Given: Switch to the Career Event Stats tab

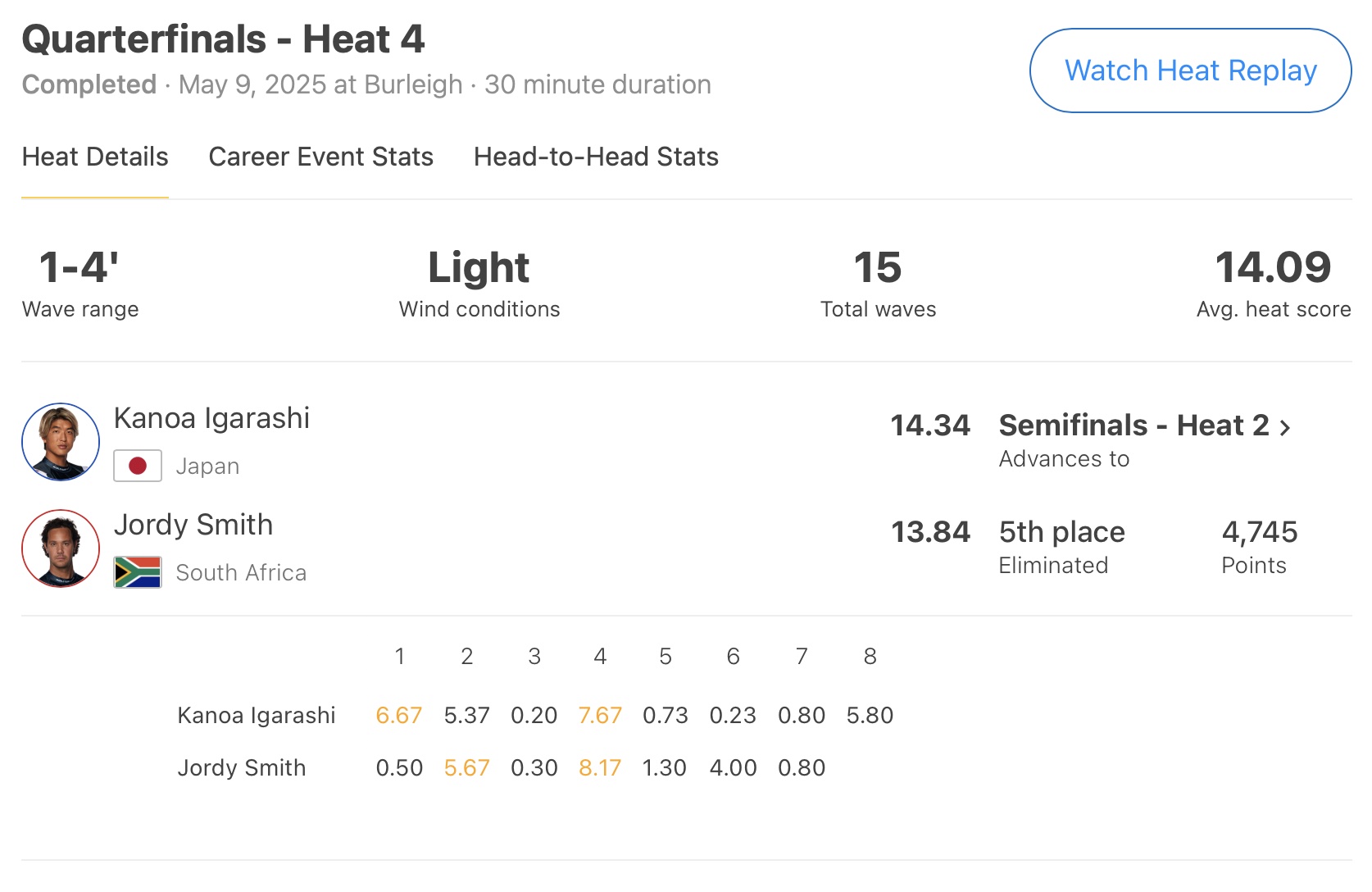Looking at the screenshot, I should 320,157.
